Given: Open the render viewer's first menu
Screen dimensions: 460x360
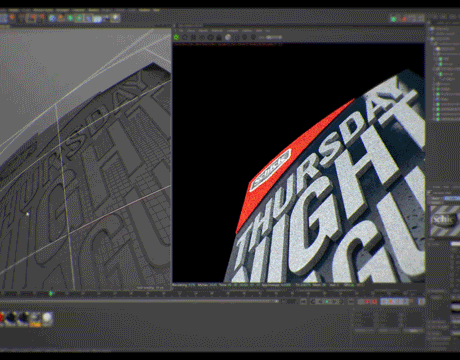Looking at the screenshot, I should pos(181,31).
